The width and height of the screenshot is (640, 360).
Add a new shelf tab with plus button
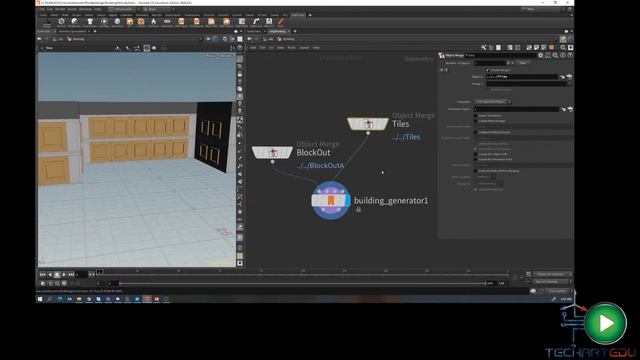[x=310, y=15]
